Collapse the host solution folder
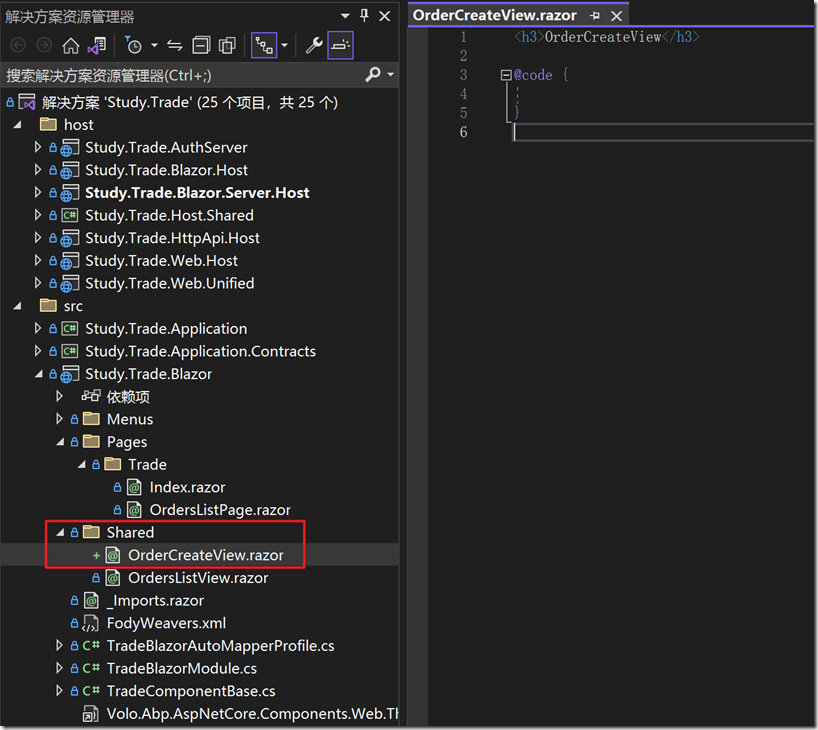818x730 pixels. pos(18,125)
